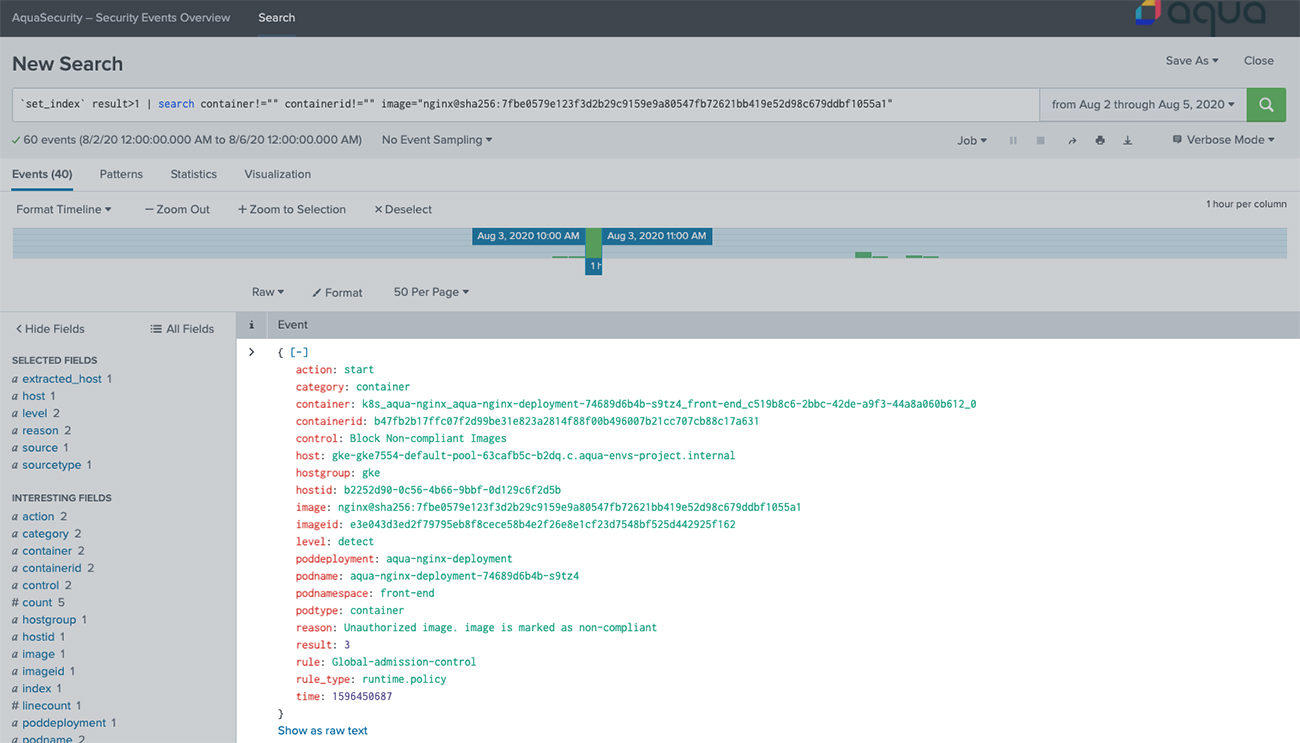The height and width of the screenshot is (743, 1300).
Task: Open the Format Timeline dropdown
Action: pyautogui.click(x=63, y=209)
